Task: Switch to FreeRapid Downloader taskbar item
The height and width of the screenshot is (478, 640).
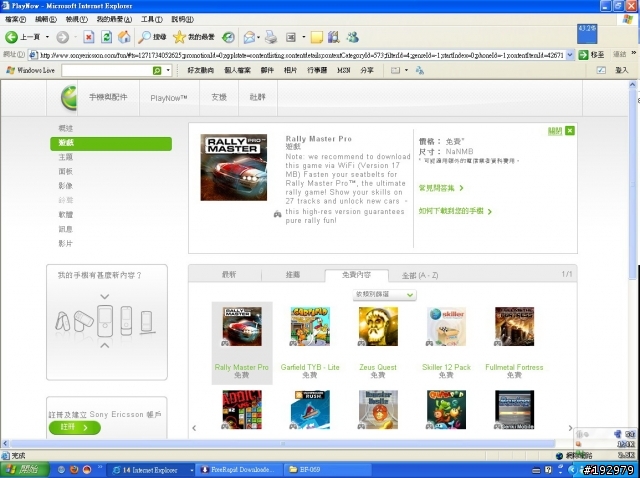Action: (x=237, y=469)
